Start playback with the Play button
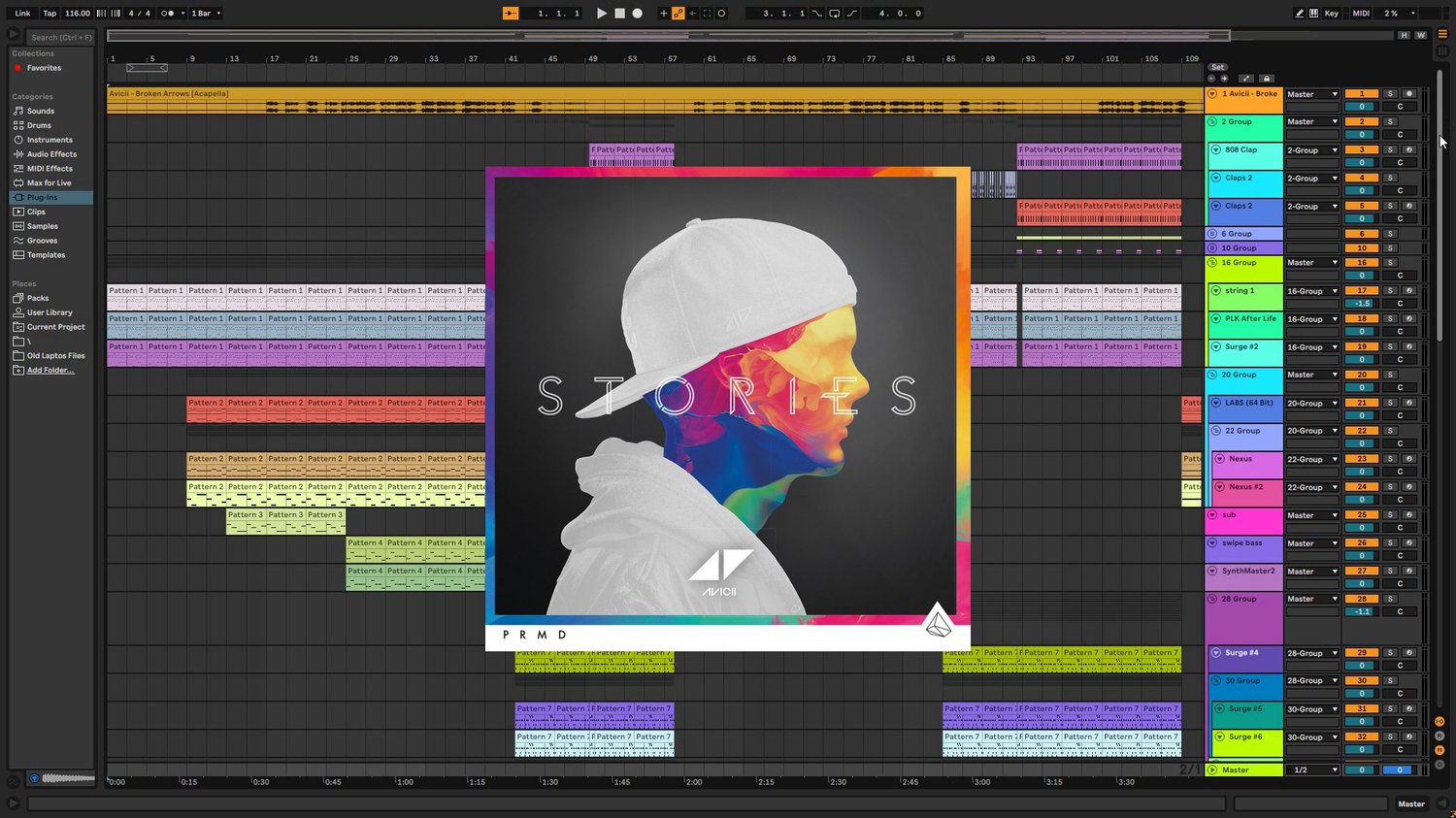Image resolution: width=1456 pixels, height=818 pixels. [x=602, y=14]
